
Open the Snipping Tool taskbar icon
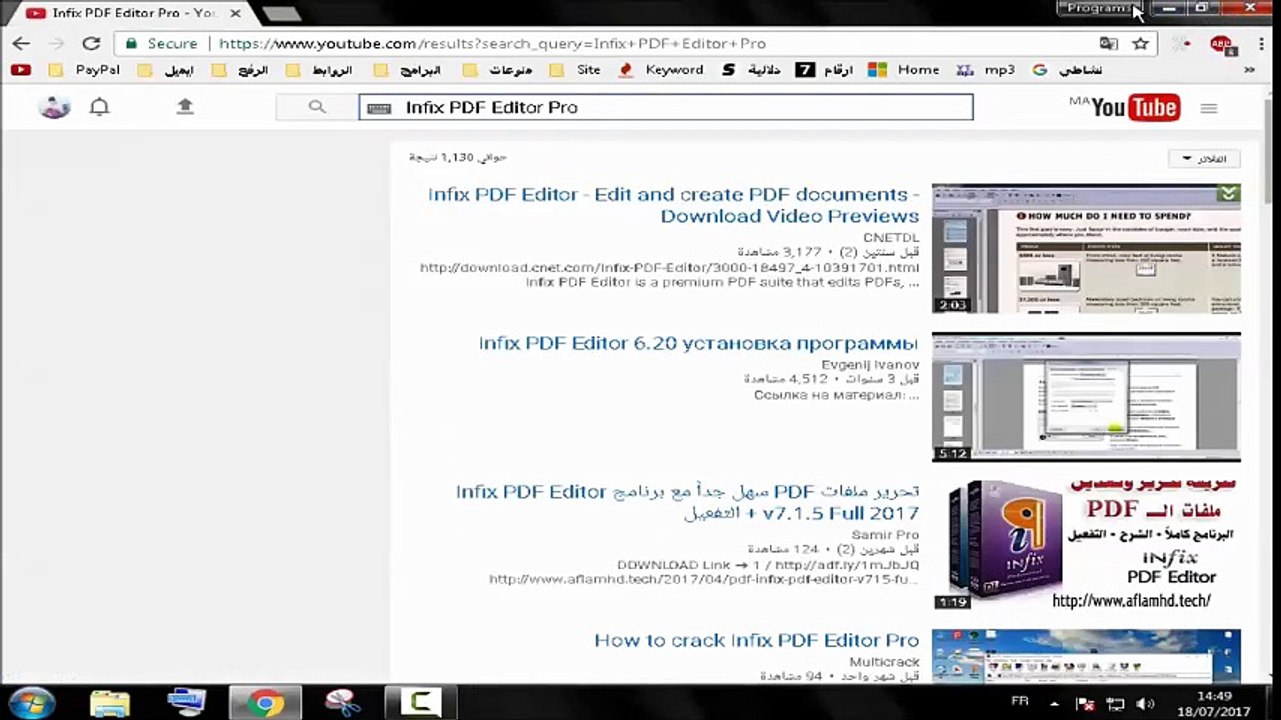343,702
